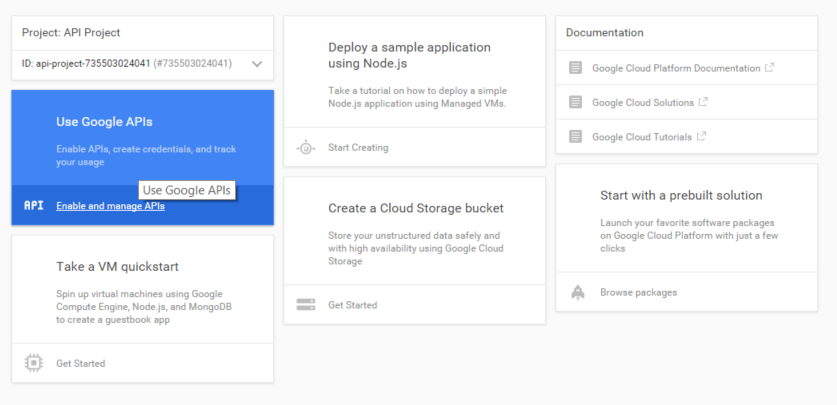
Task: Click the Documentation panel heading
Action: coord(605,33)
